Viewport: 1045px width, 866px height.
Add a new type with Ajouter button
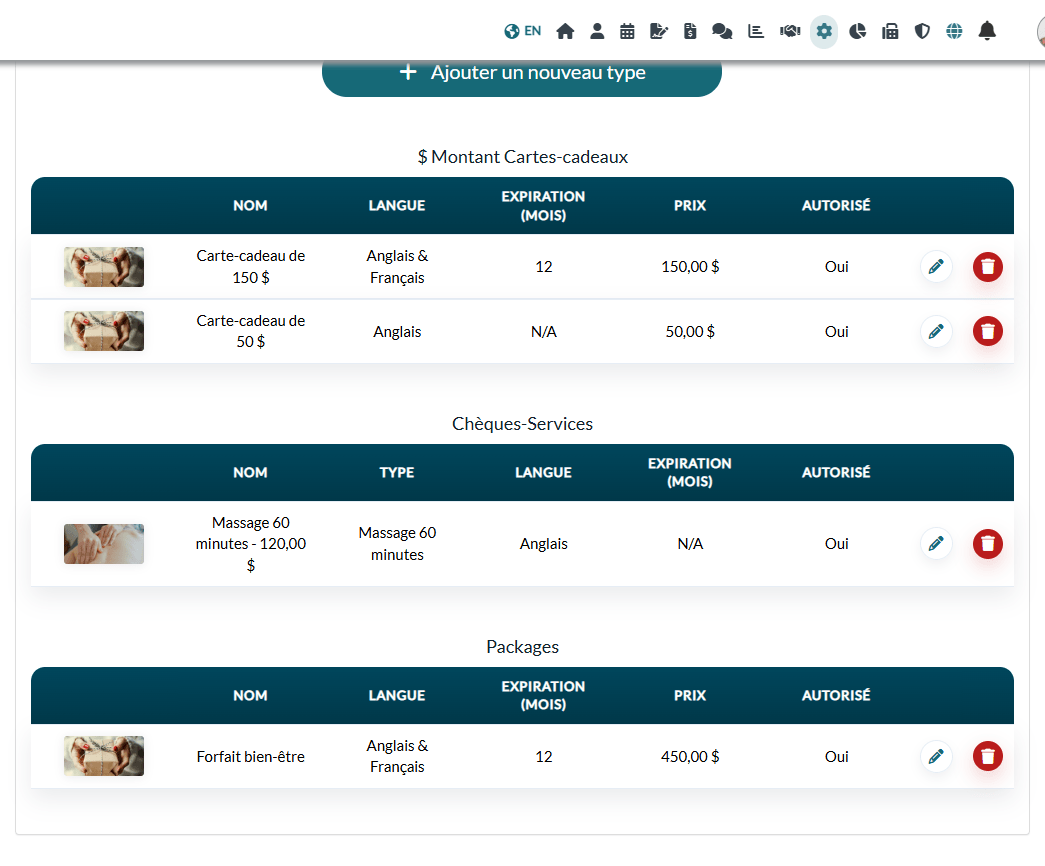(x=522, y=73)
